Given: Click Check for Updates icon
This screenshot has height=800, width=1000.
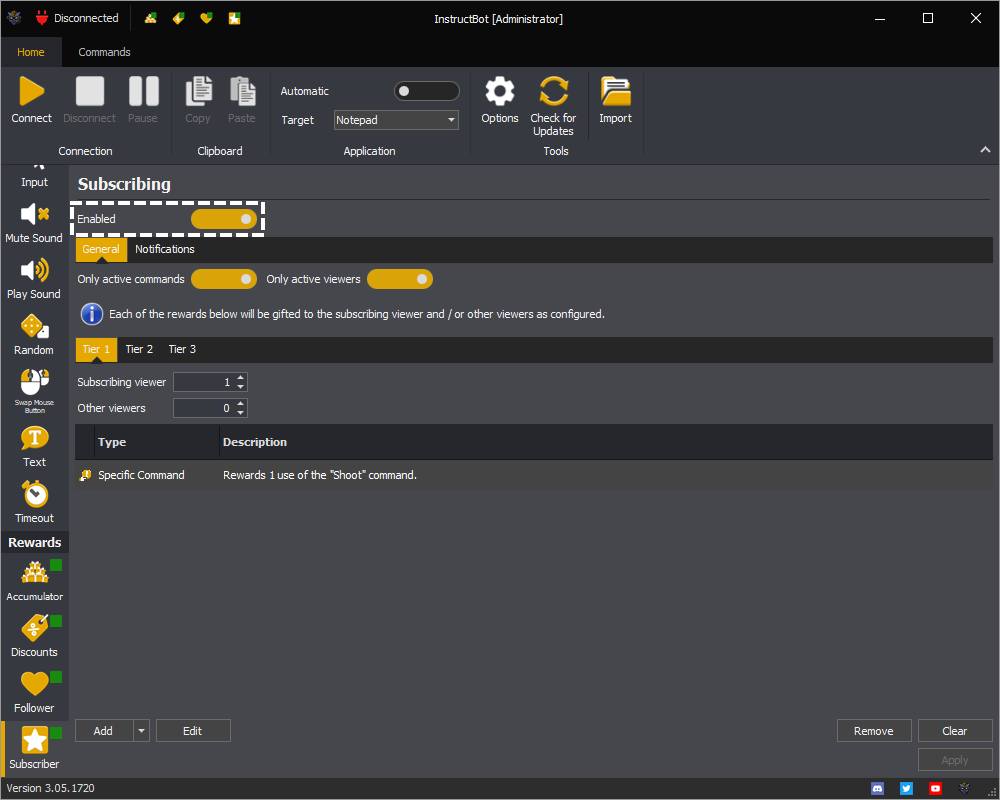Looking at the screenshot, I should pyautogui.click(x=553, y=92).
